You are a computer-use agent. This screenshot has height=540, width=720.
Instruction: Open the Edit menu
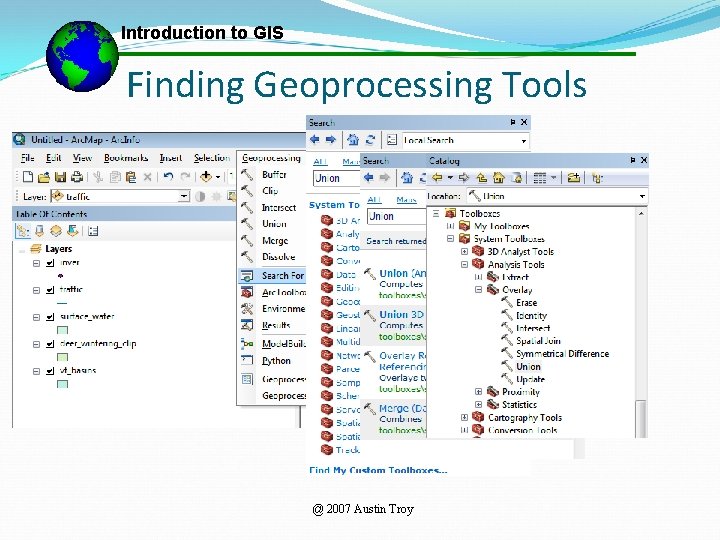click(x=53, y=158)
